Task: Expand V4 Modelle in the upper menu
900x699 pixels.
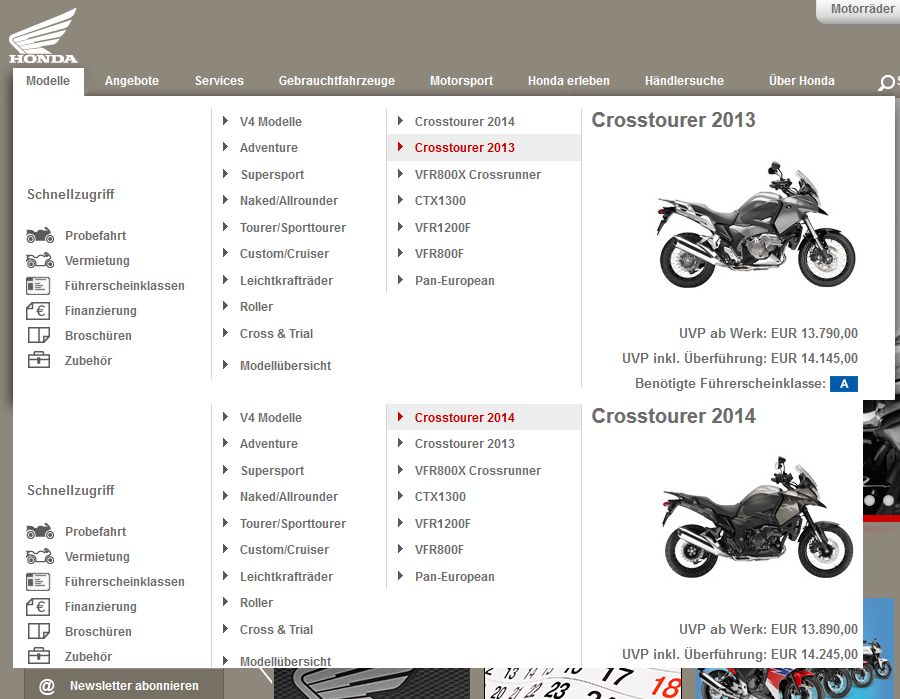Action: (x=270, y=122)
